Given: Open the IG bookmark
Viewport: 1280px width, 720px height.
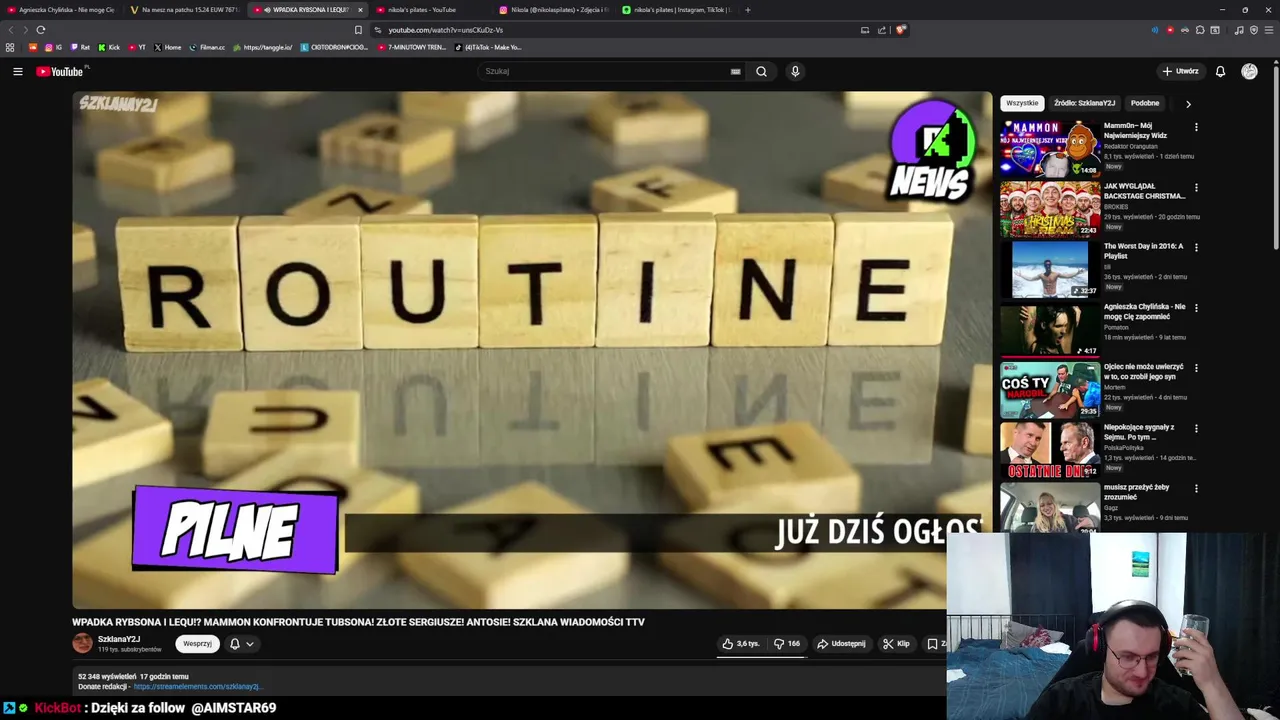Looking at the screenshot, I should [53, 47].
